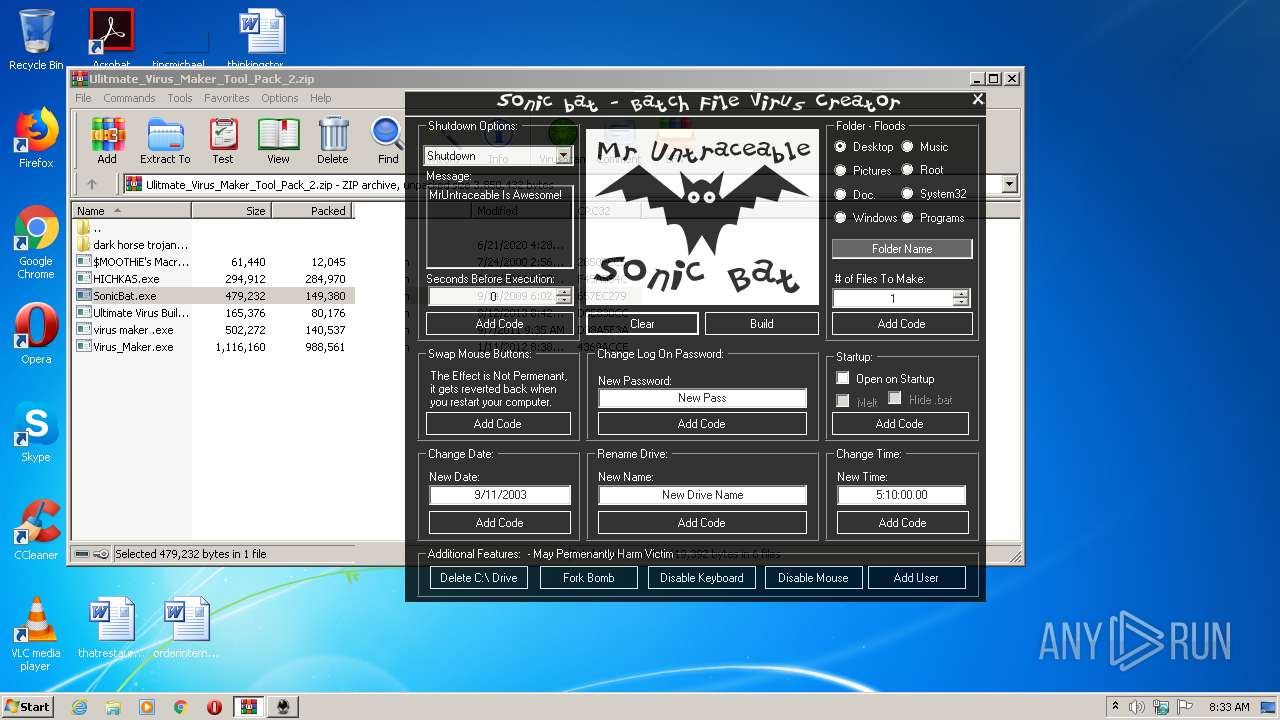Click Sonic Bat taskbar button
1280x720 pixels.
tap(284, 707)
